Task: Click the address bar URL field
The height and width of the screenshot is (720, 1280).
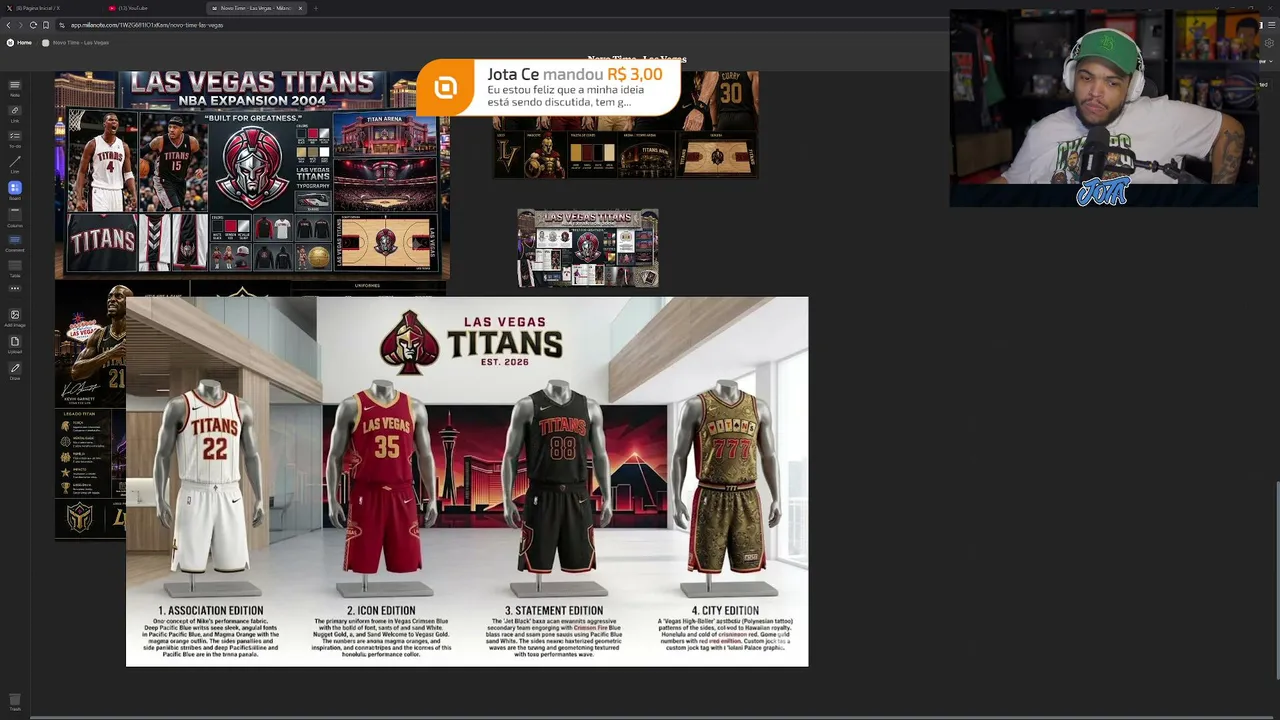Action: tap(500, 25)
